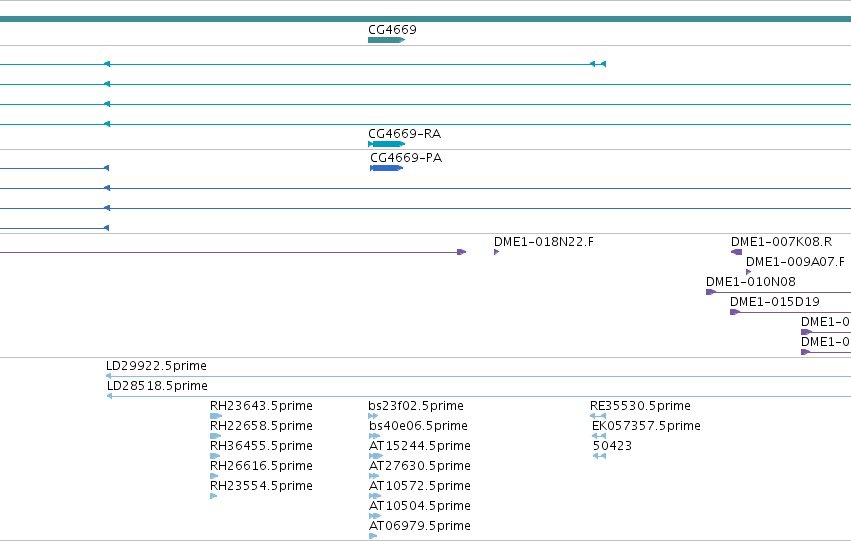Select the AT06979.5prime EST arrow
This screenshot has height=541, width=851.
[373, 536]
